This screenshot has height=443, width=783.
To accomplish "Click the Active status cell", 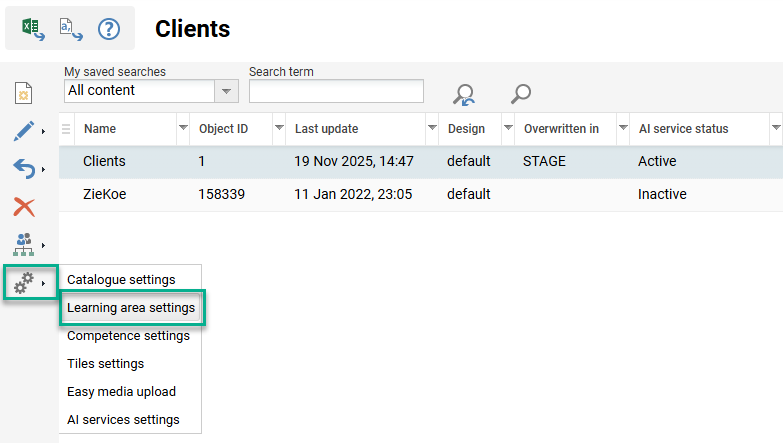I will click(x=657, y=161).
